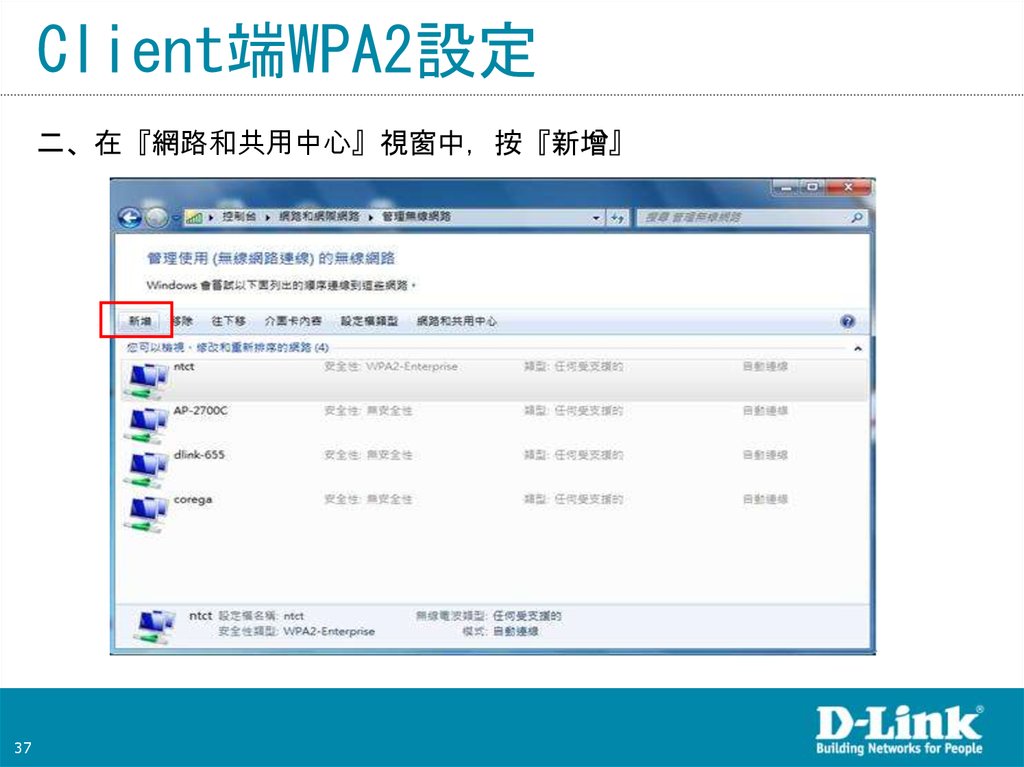Maximize the wireless networks window
The image size is (1024, 767).
(x=812, y=188)
